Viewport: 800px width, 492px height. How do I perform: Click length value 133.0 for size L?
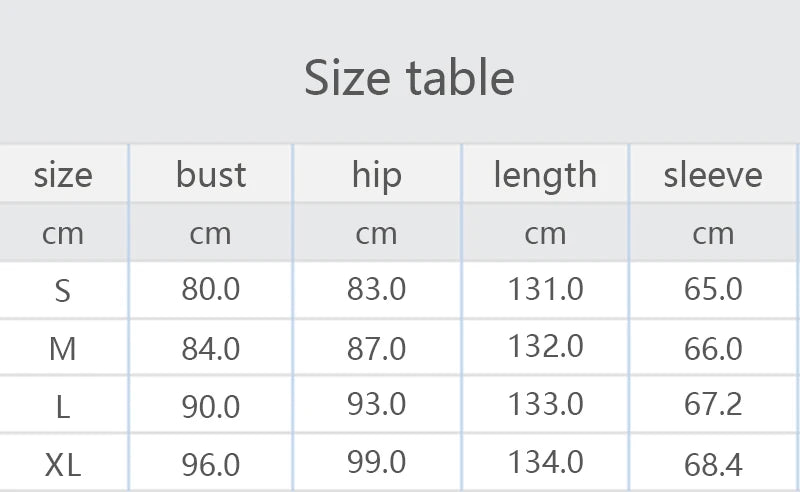pyautogui.click(x=545, y=405)
